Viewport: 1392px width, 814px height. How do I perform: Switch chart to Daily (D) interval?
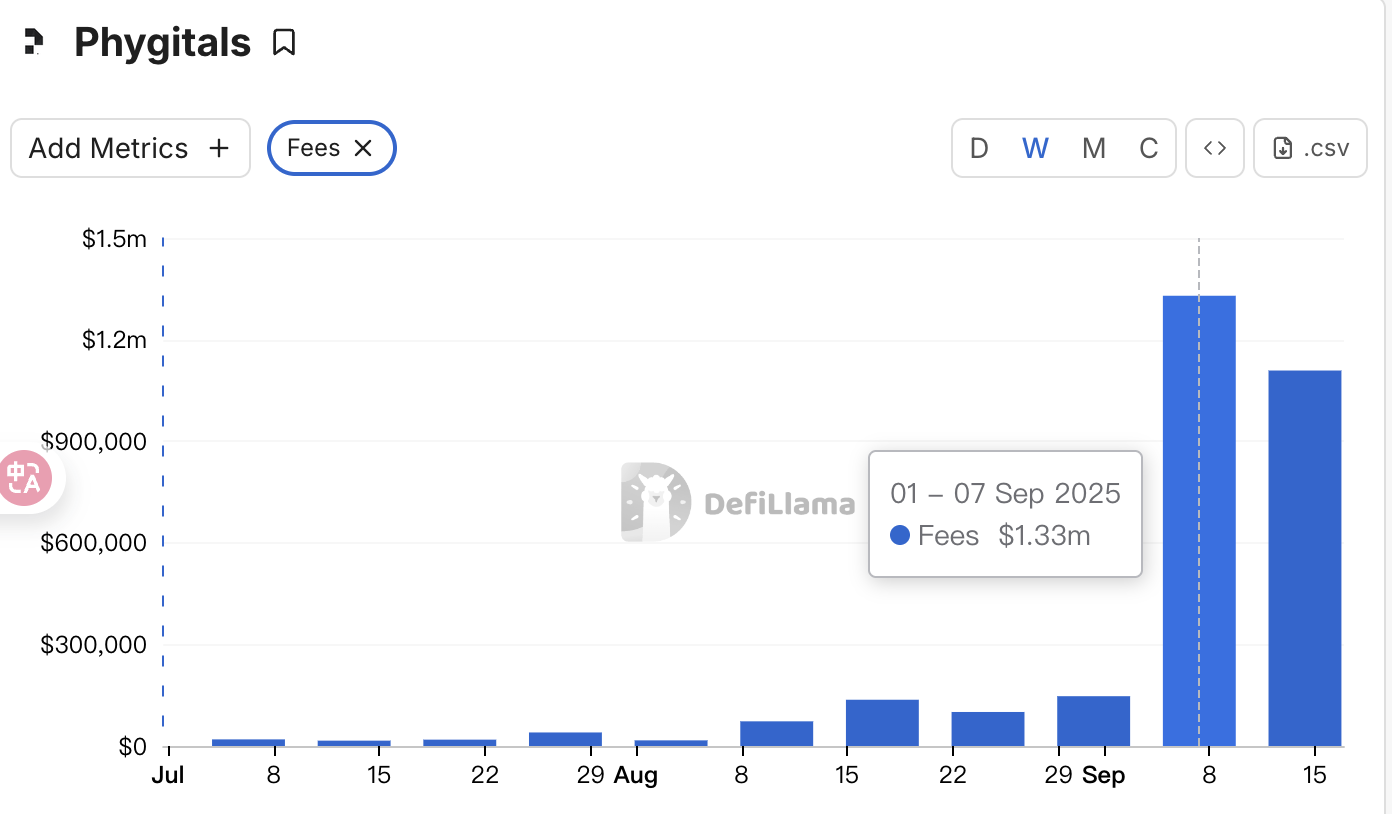point(979,148)
